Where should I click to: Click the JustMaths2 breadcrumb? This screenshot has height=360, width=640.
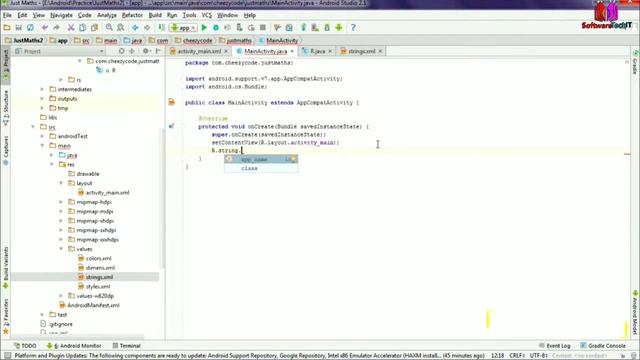[24, 41]
